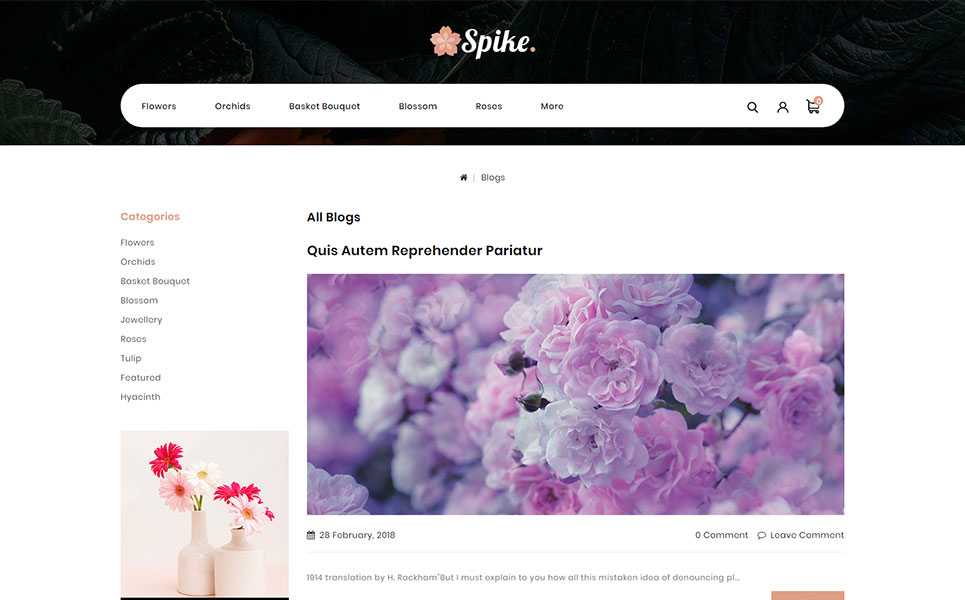Image resolution: width=965 pixels, height=600 pixels.
Task: Click the Spike flower logo
Action: pos(482,42)
